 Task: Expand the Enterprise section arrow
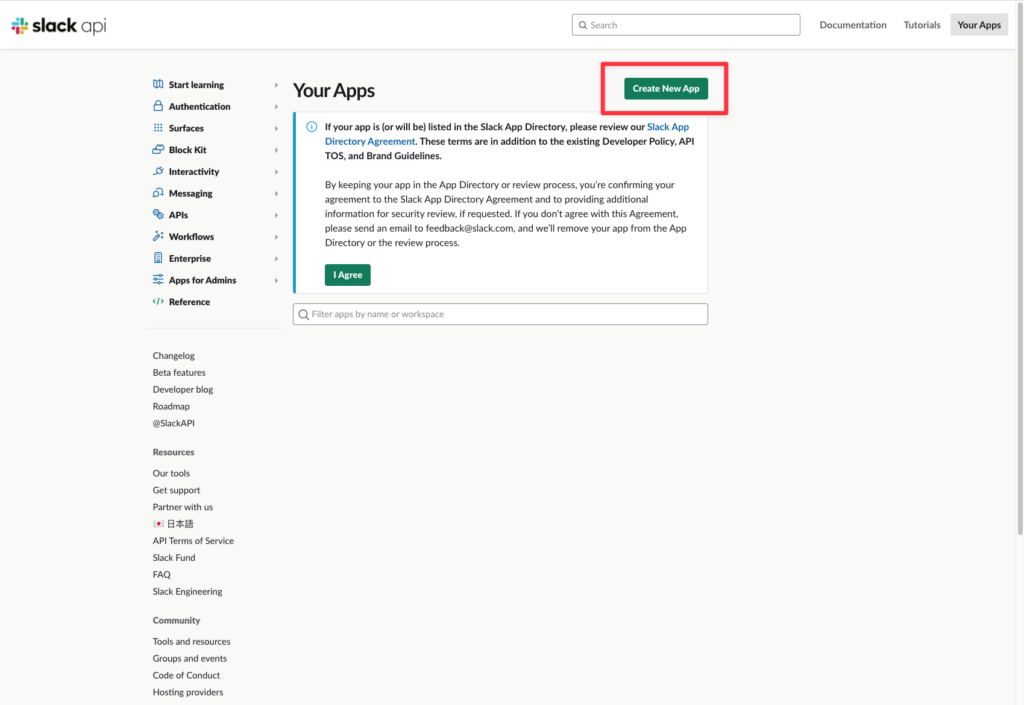click(276, 258)
